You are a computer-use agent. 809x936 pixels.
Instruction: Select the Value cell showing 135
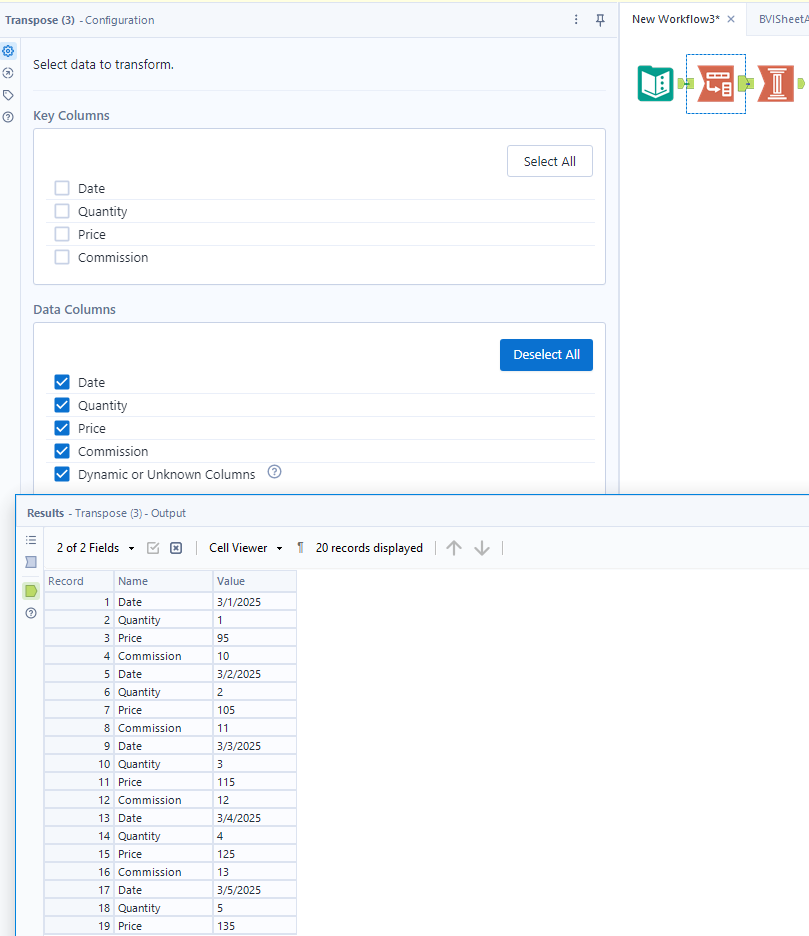[255, 926]
